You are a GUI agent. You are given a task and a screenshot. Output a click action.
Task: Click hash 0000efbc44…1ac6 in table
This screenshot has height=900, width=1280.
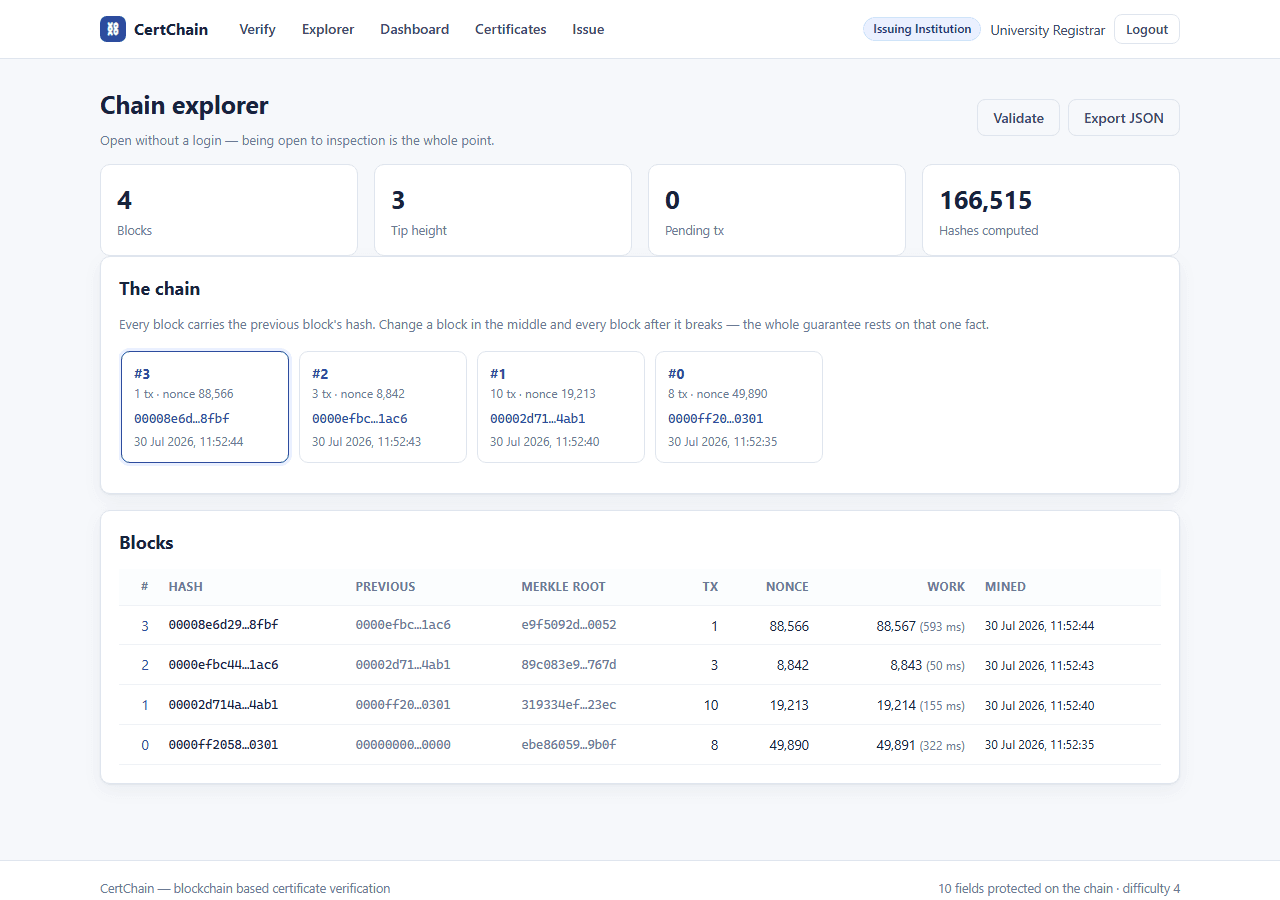tap(223, 665)
